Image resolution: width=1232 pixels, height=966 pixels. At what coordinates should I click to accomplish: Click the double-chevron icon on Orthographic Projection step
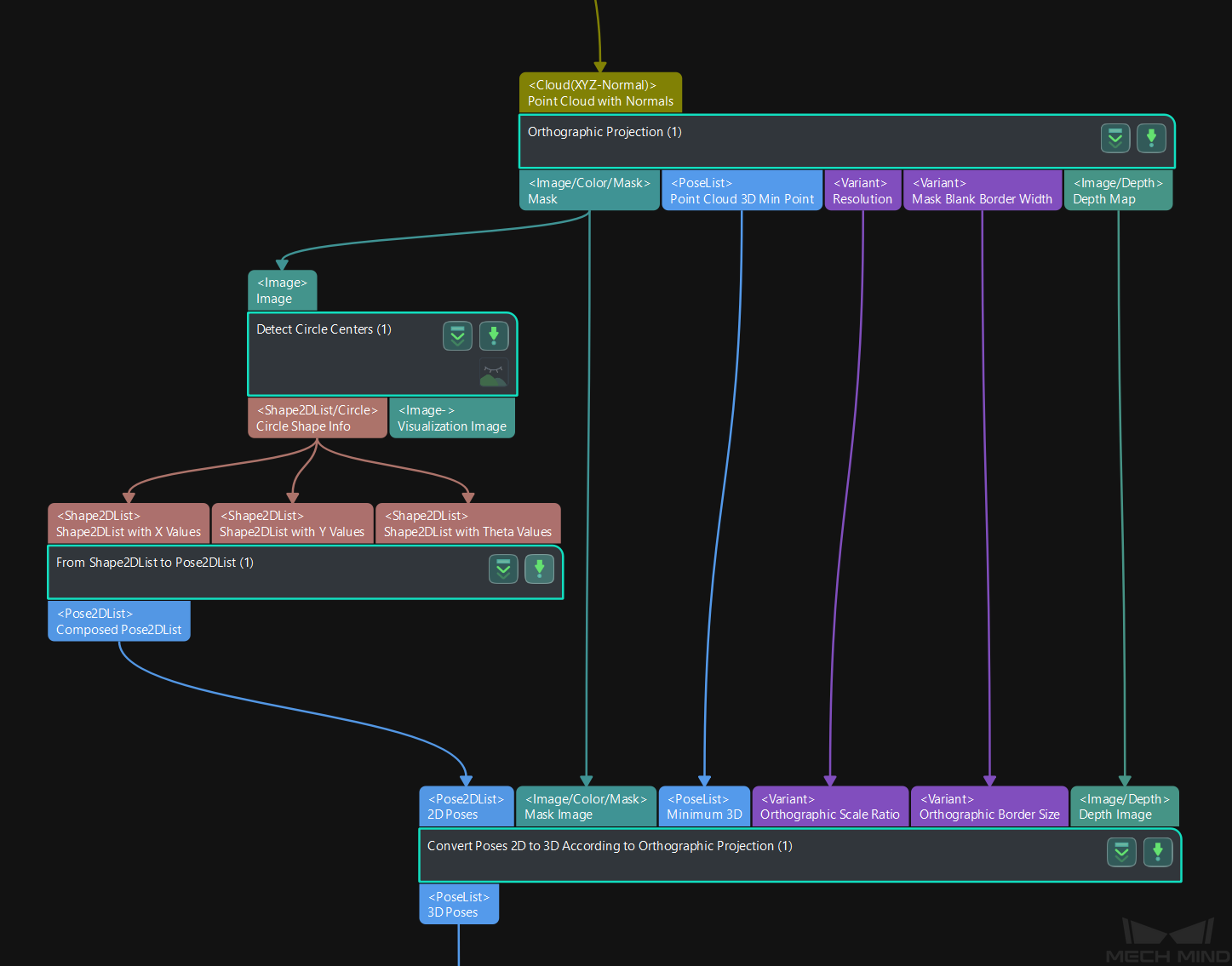click(1115, 138)
